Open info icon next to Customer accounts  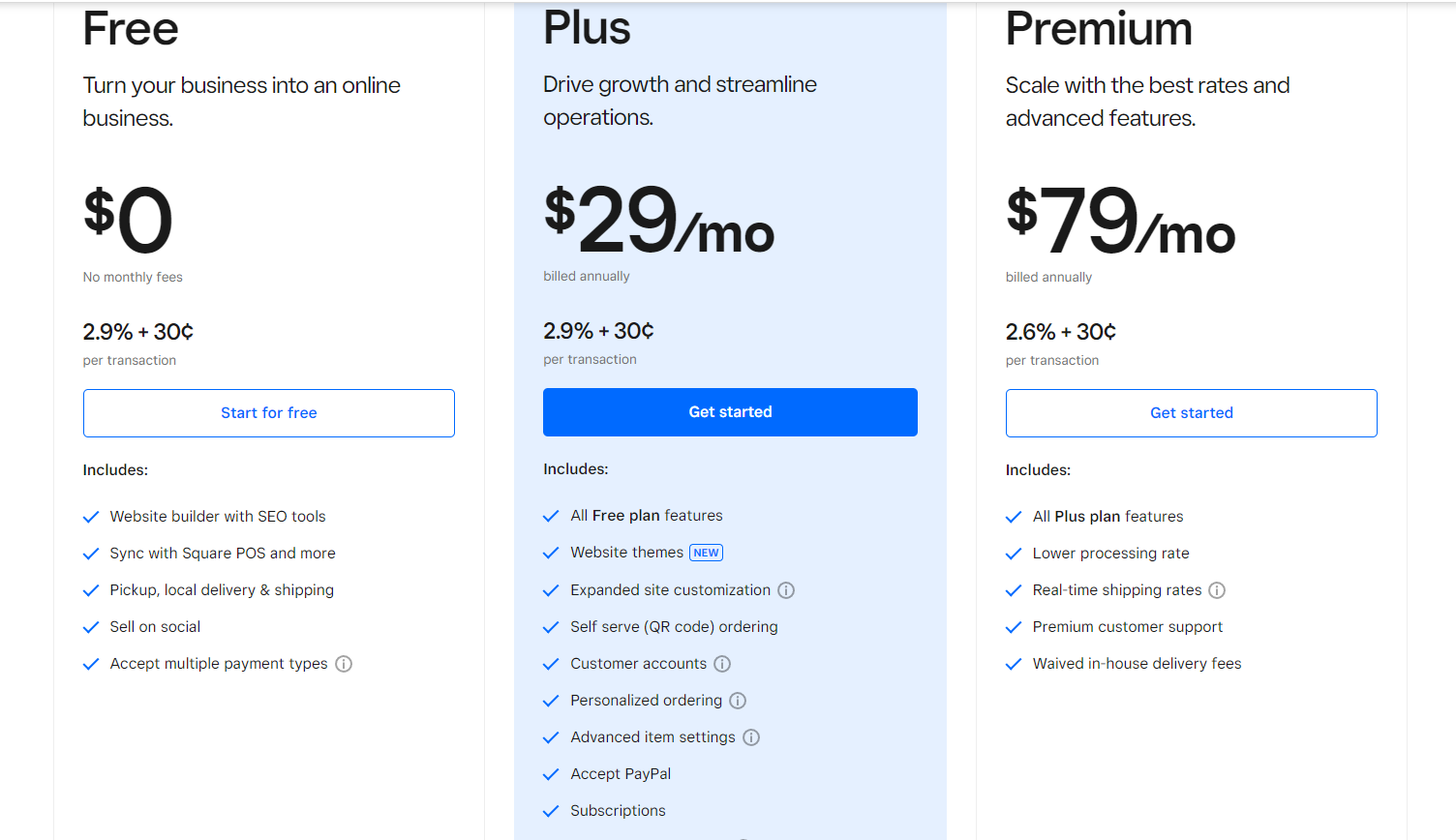point(722,664)
